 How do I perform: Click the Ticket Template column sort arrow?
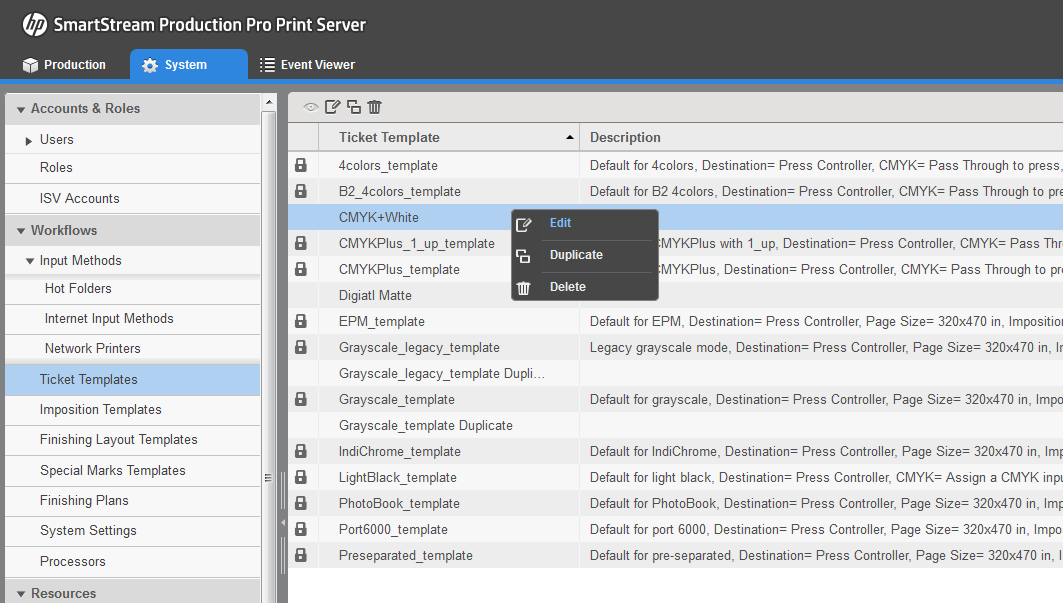pyautogui.click(x=569, y=135)
